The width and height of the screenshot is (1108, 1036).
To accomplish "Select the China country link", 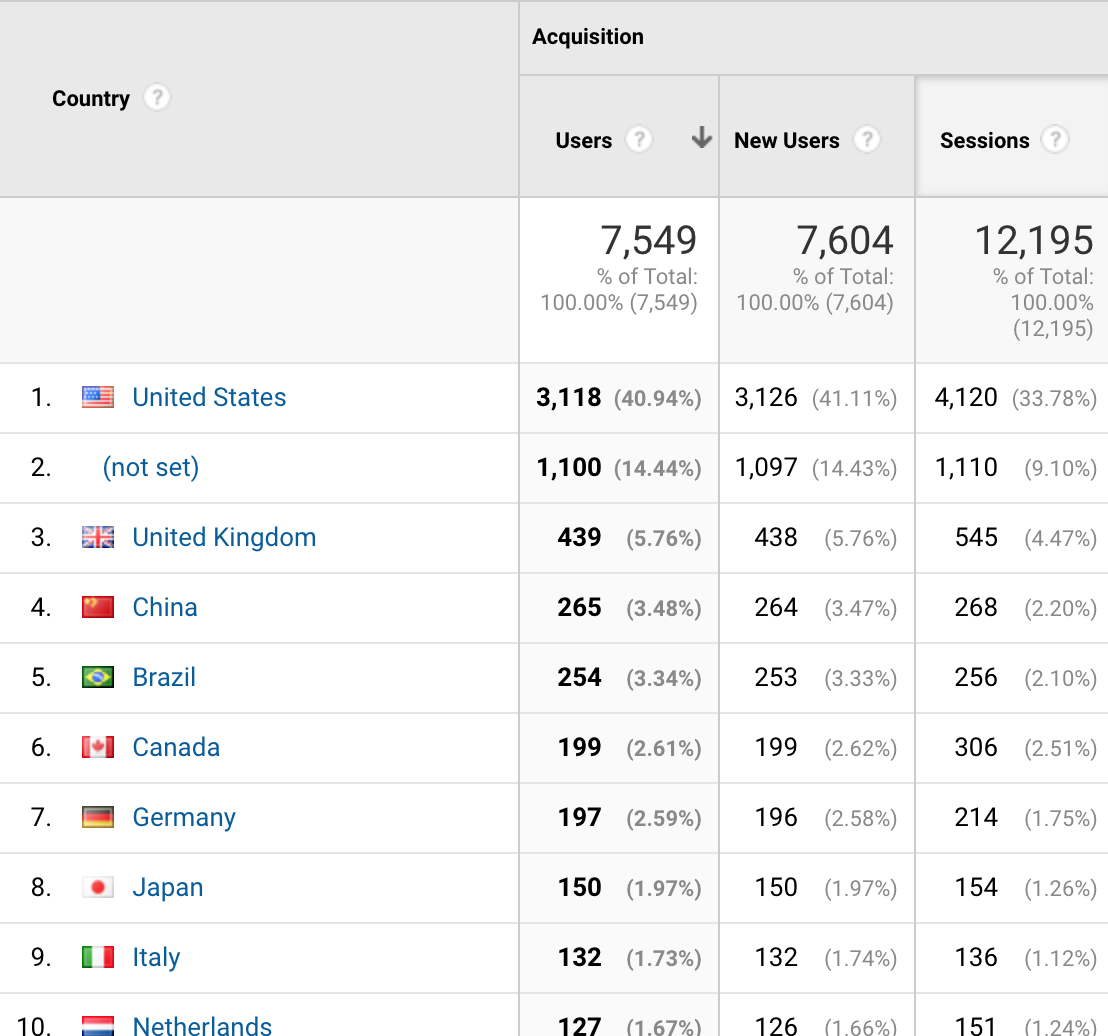I will tap(165, 607).
